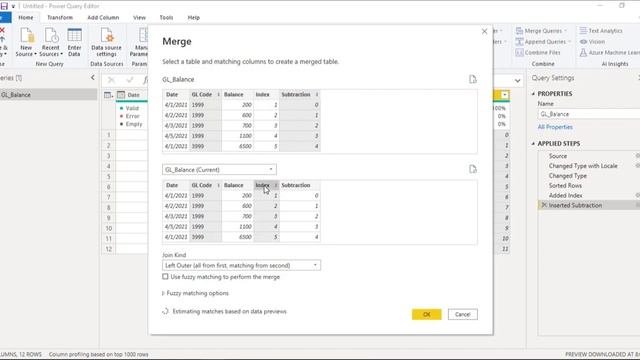Click the Cancel button
The width and height of the screenshot is (640, 360).
pos(462,314)
